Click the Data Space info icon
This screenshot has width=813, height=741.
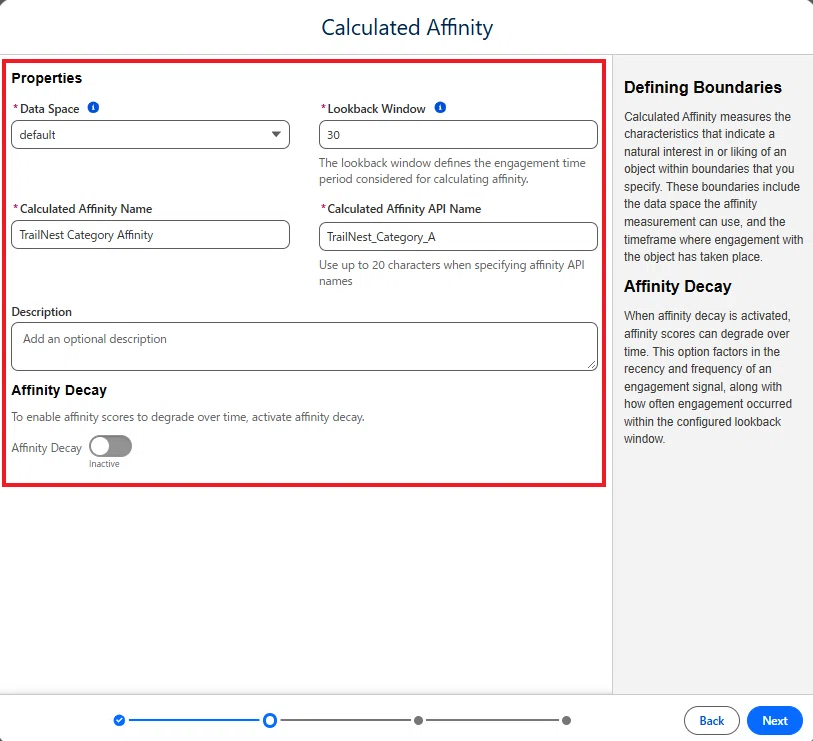(x=93, y=107)
